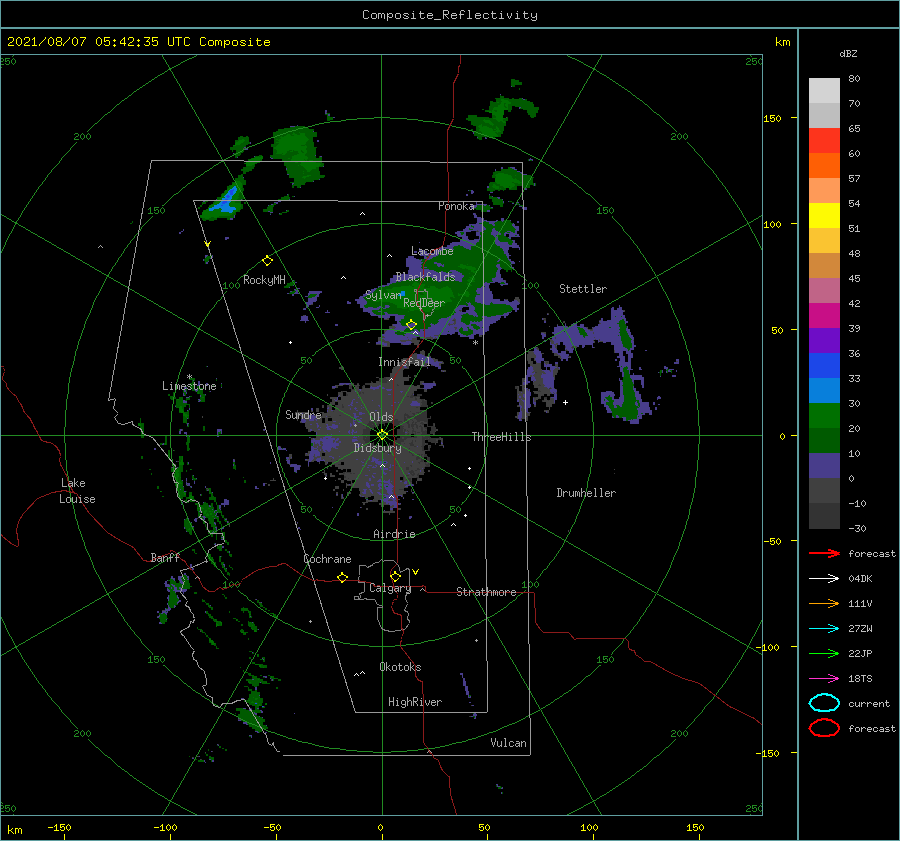
Task: Click the bright green 20-30 dBZ swatch
Action: 824,416
